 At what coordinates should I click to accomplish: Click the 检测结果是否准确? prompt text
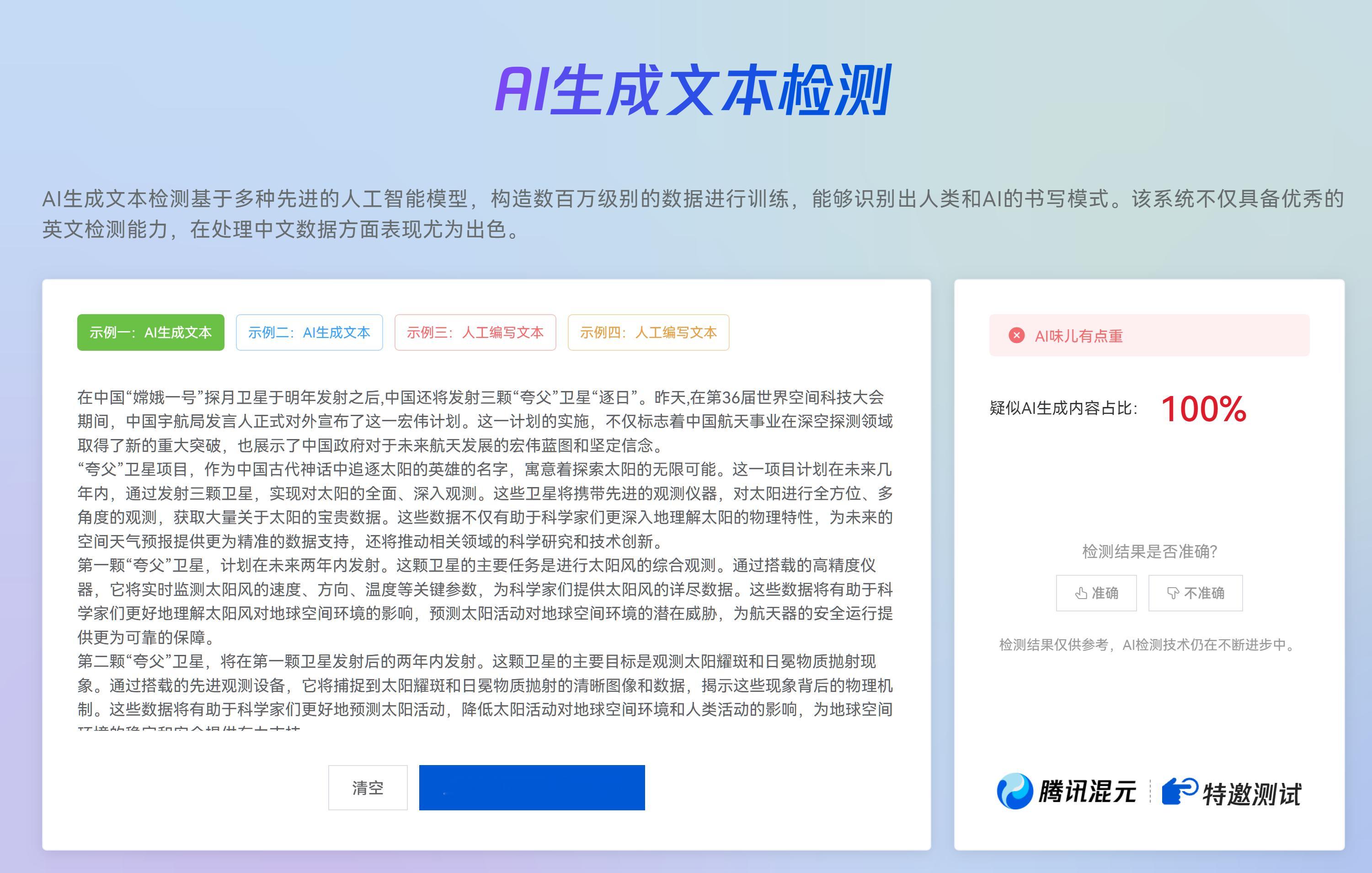pyautogui.click(x=1149, y=551)
